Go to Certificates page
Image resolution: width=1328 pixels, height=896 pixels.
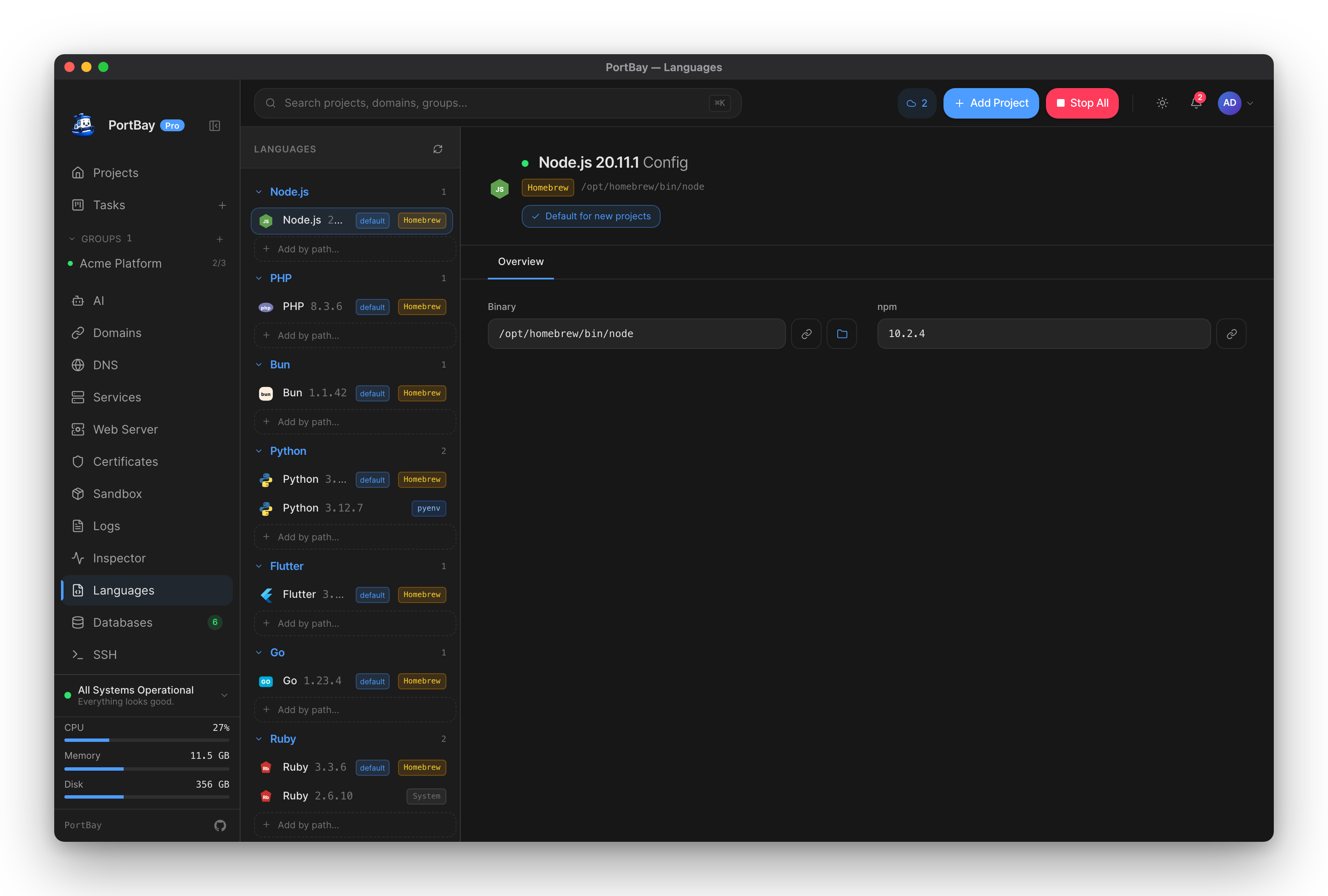[147, 462]
